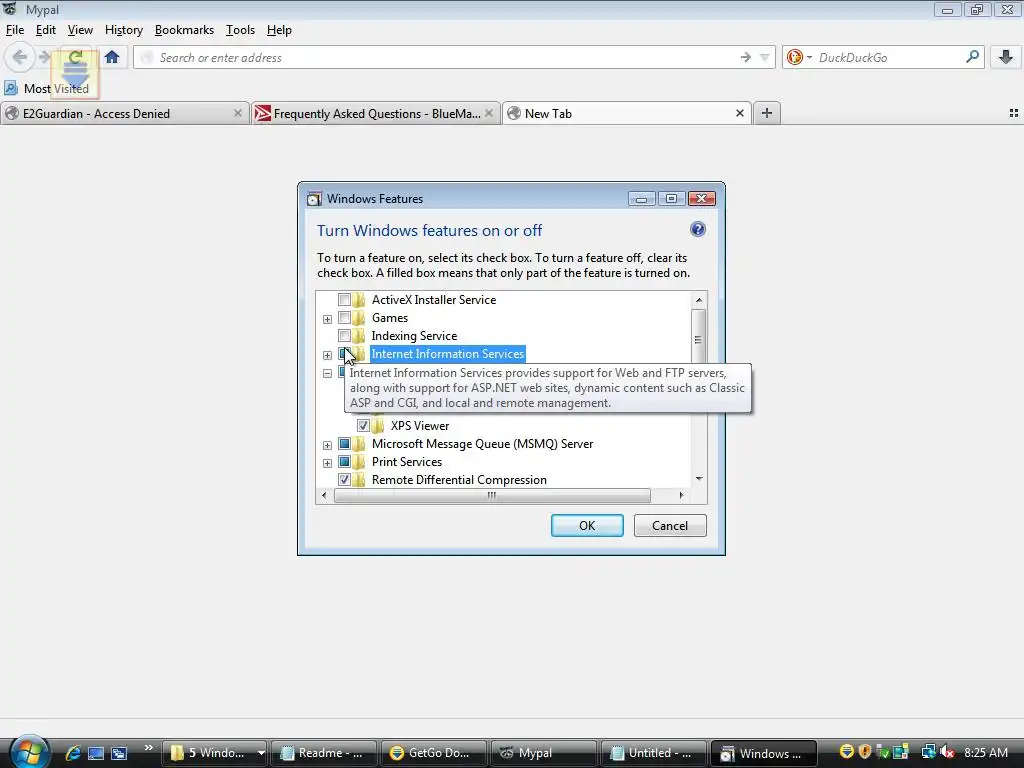Expand the Internet Information Services node
Viewport: 1024px width, 768px height.
[x=327, y=355]
